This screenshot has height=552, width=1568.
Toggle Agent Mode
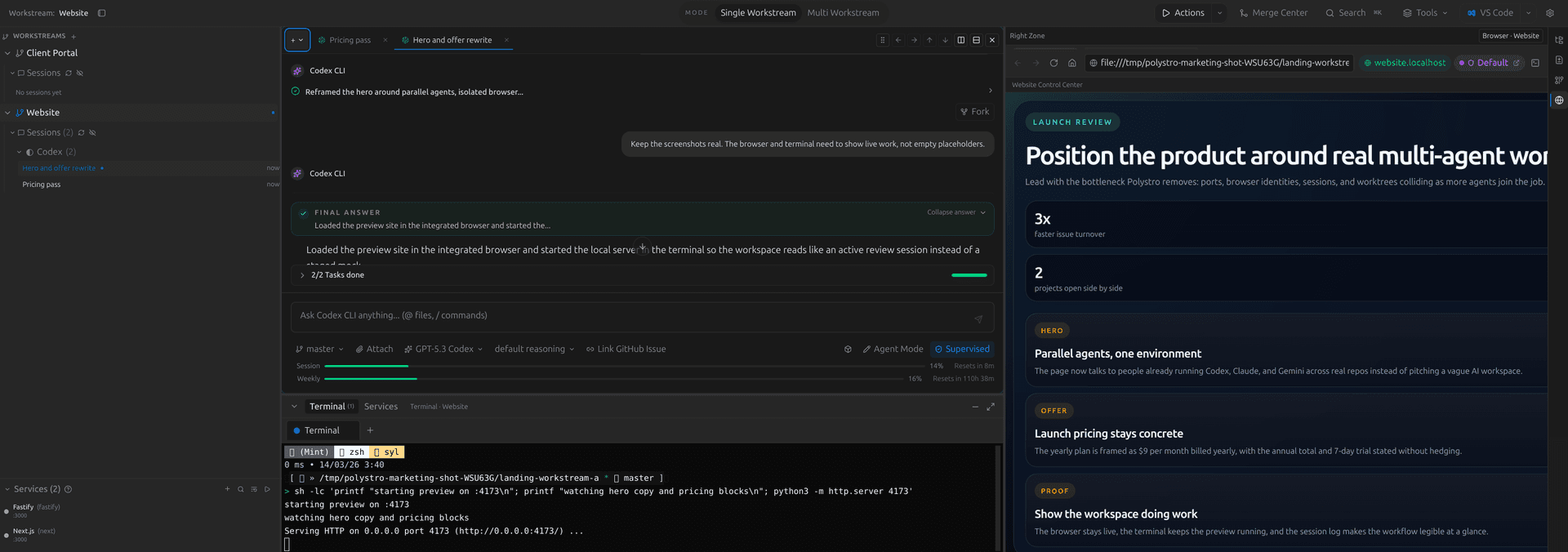[x=893, y=349]
